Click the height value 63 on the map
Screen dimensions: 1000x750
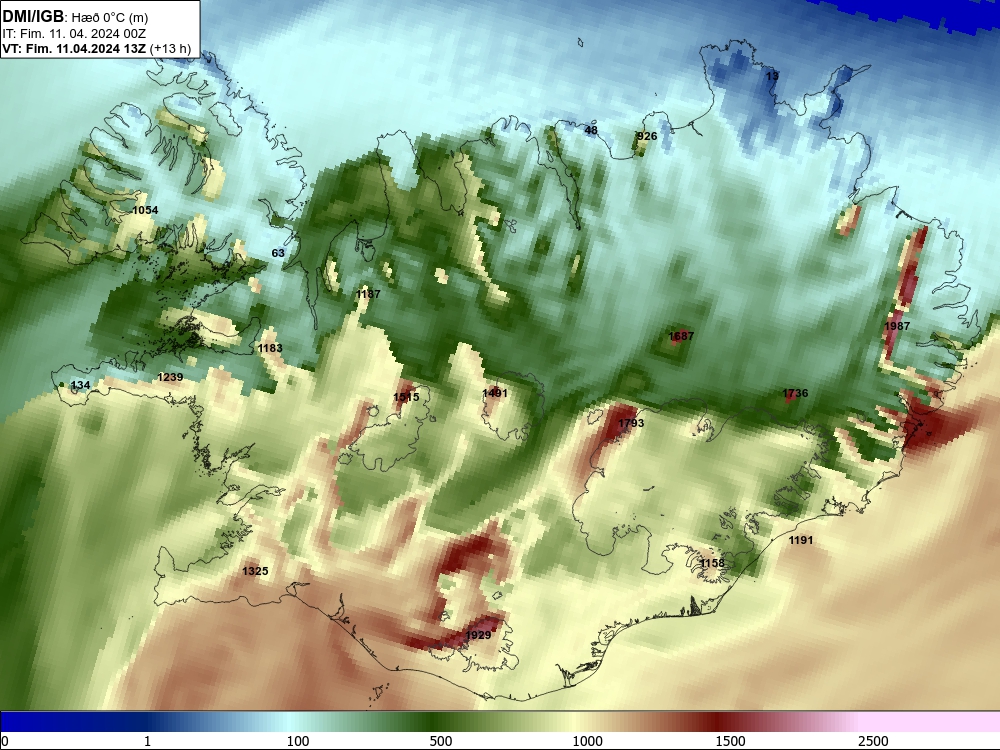(x=278, y=253)
